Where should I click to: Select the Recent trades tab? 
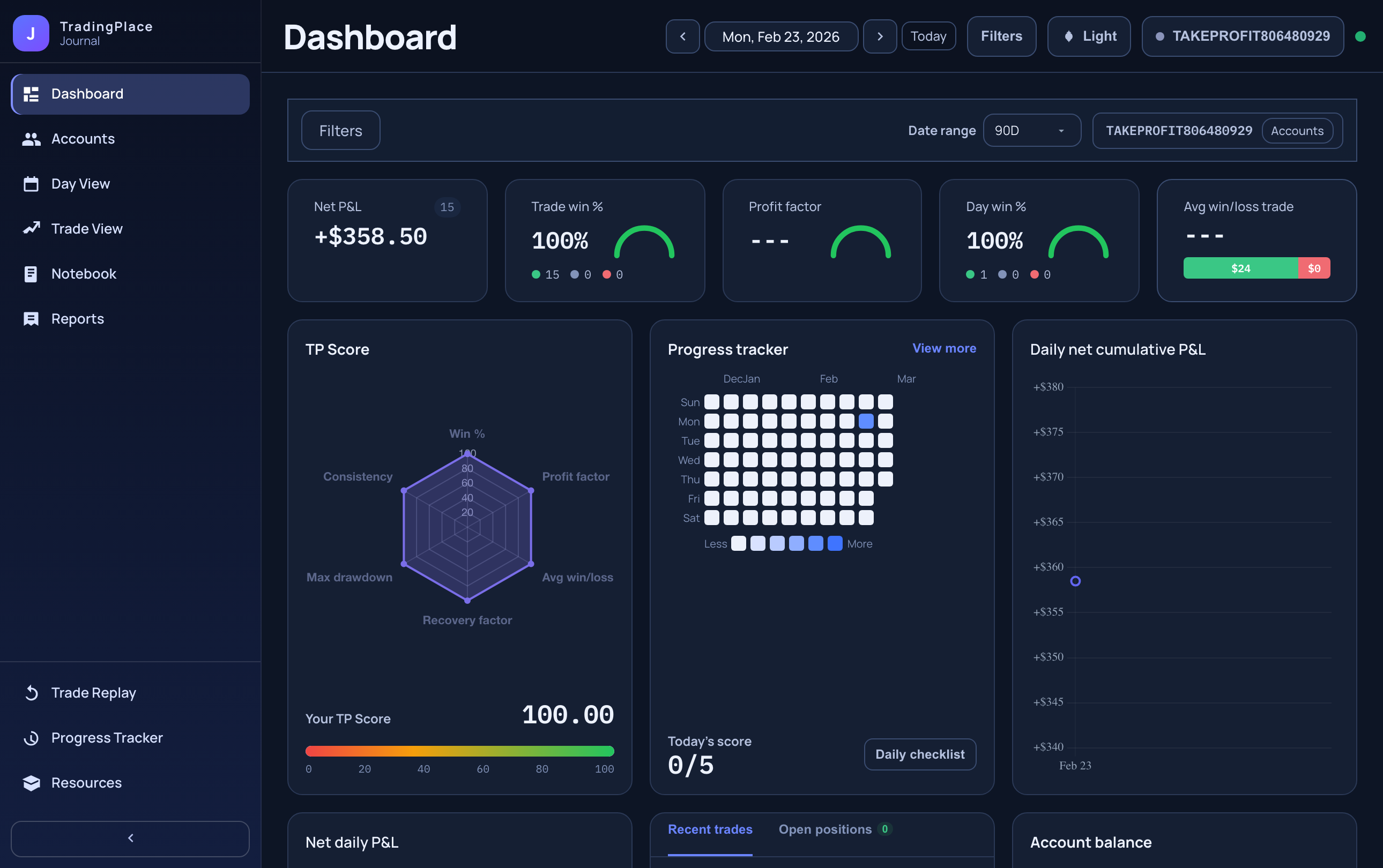tap(710, 829)
